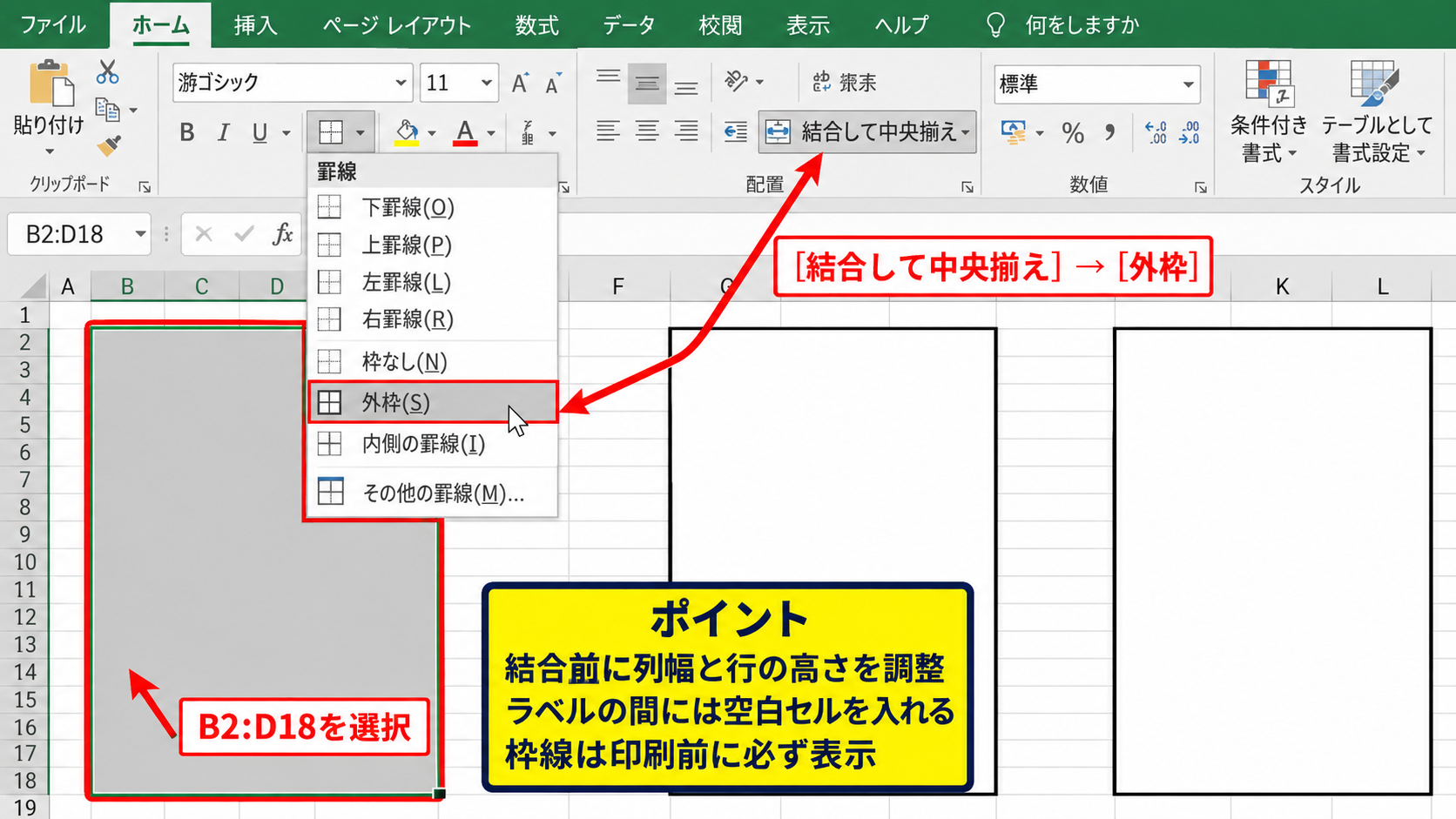
Task: Toggle Italic formatting
Action: pos(223,132)
